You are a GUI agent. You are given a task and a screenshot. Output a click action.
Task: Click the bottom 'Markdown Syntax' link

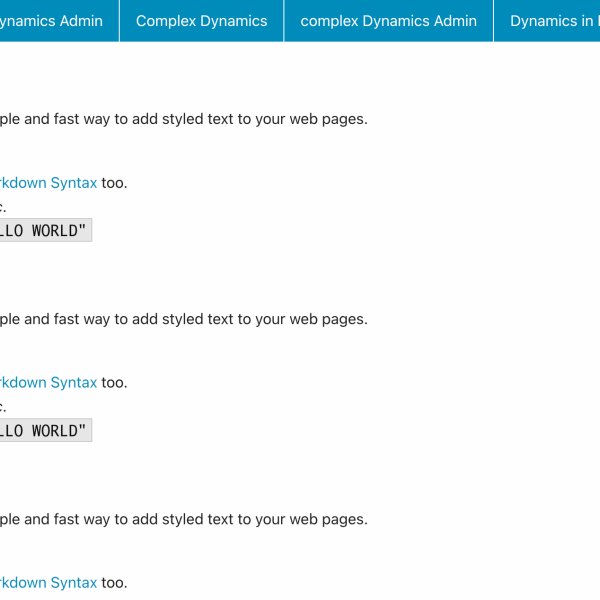click(x=48, y=582)
